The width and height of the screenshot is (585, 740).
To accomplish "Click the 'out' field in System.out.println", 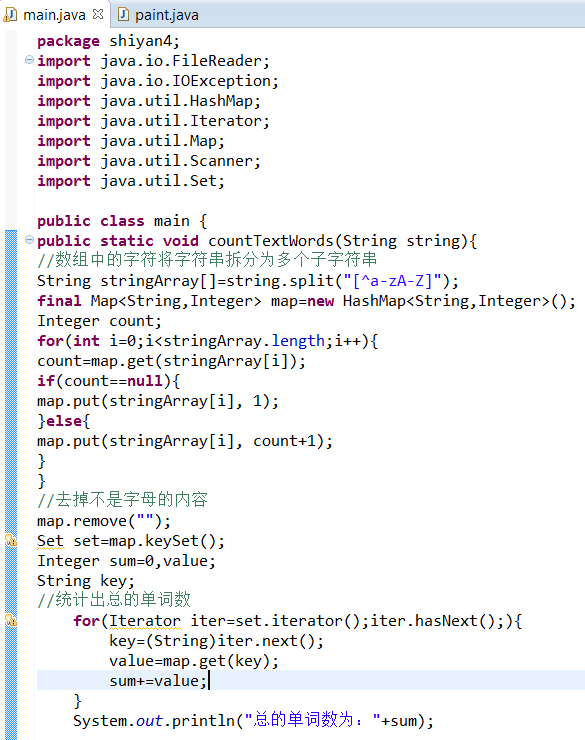I will [149, 722].
